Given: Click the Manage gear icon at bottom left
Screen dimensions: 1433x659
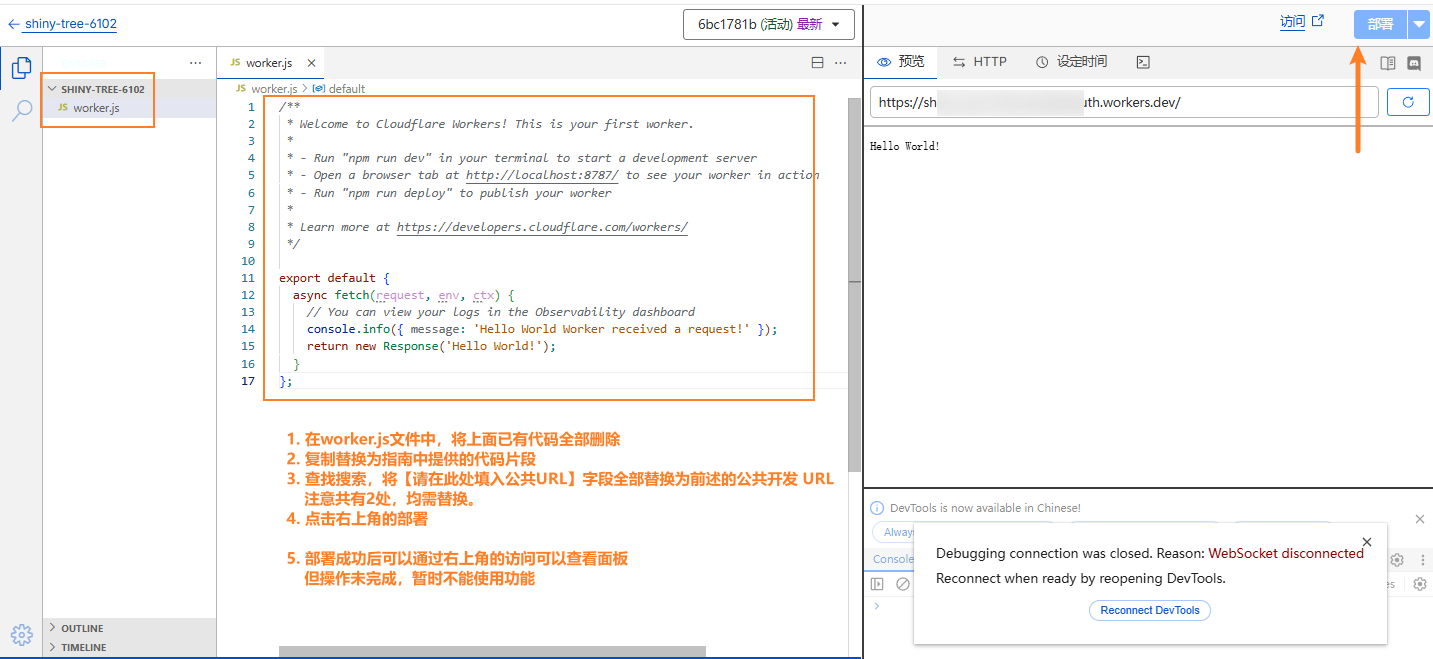Looking at the screenshot, I should tap(21, 634).
